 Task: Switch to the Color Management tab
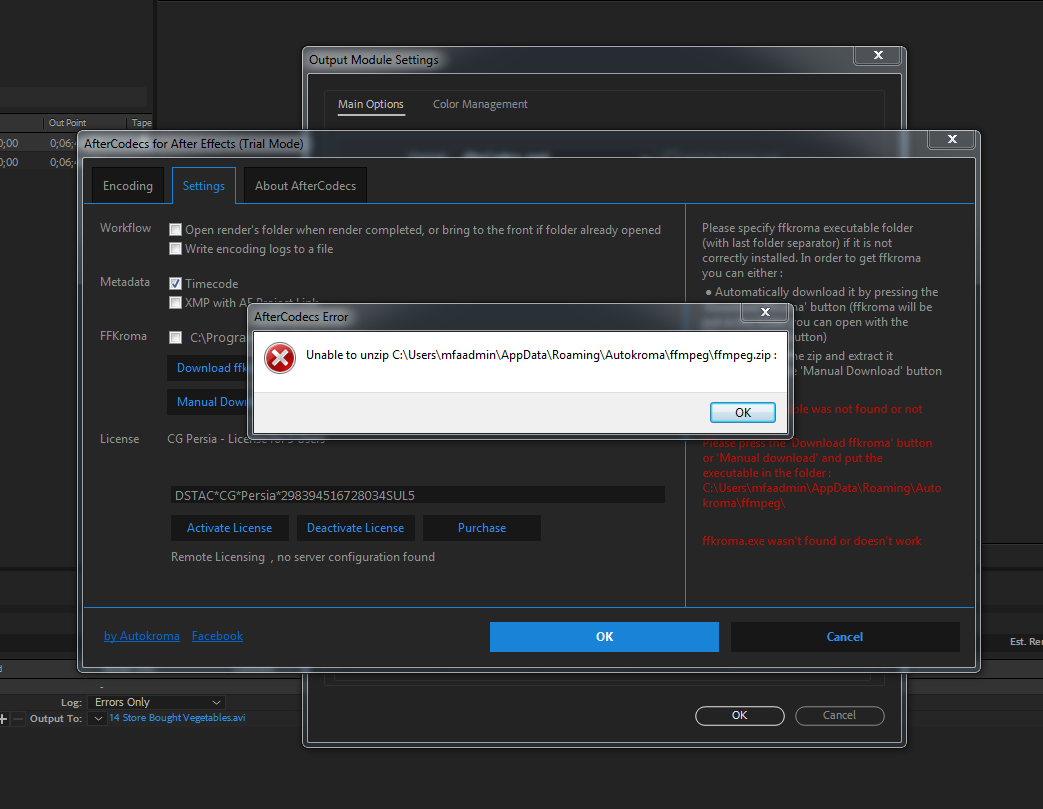(480, 104)
